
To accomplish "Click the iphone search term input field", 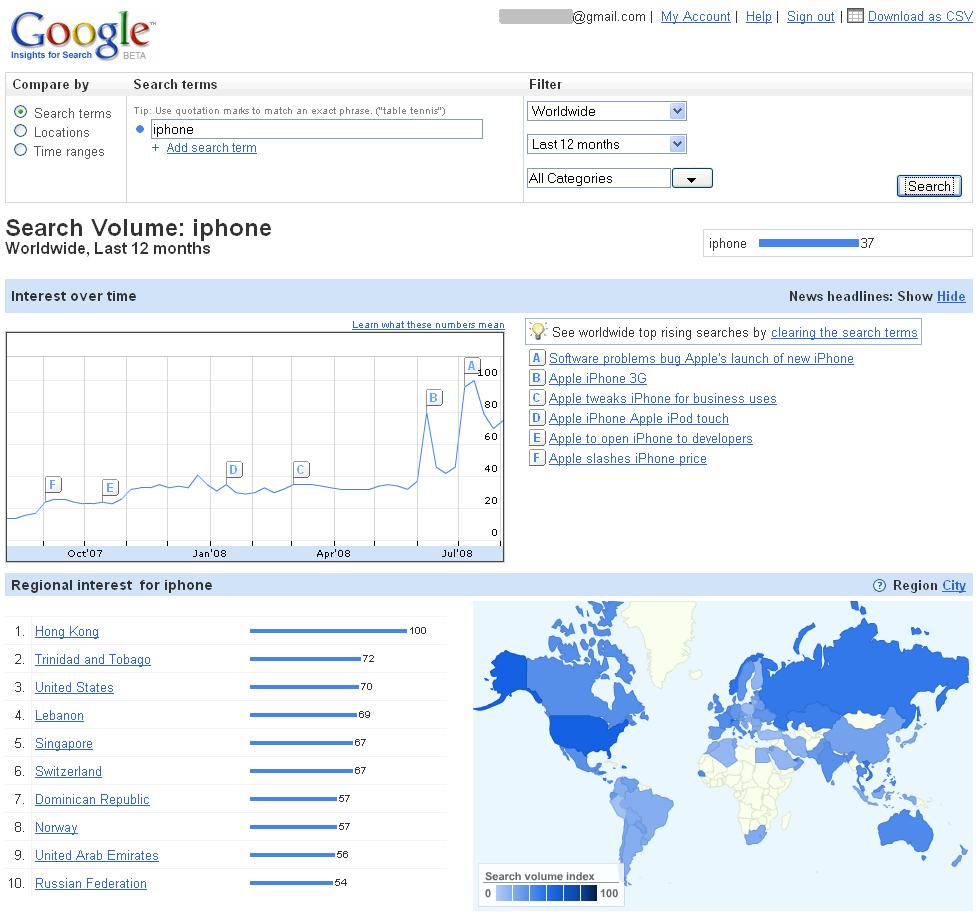I will coord(316,129).
